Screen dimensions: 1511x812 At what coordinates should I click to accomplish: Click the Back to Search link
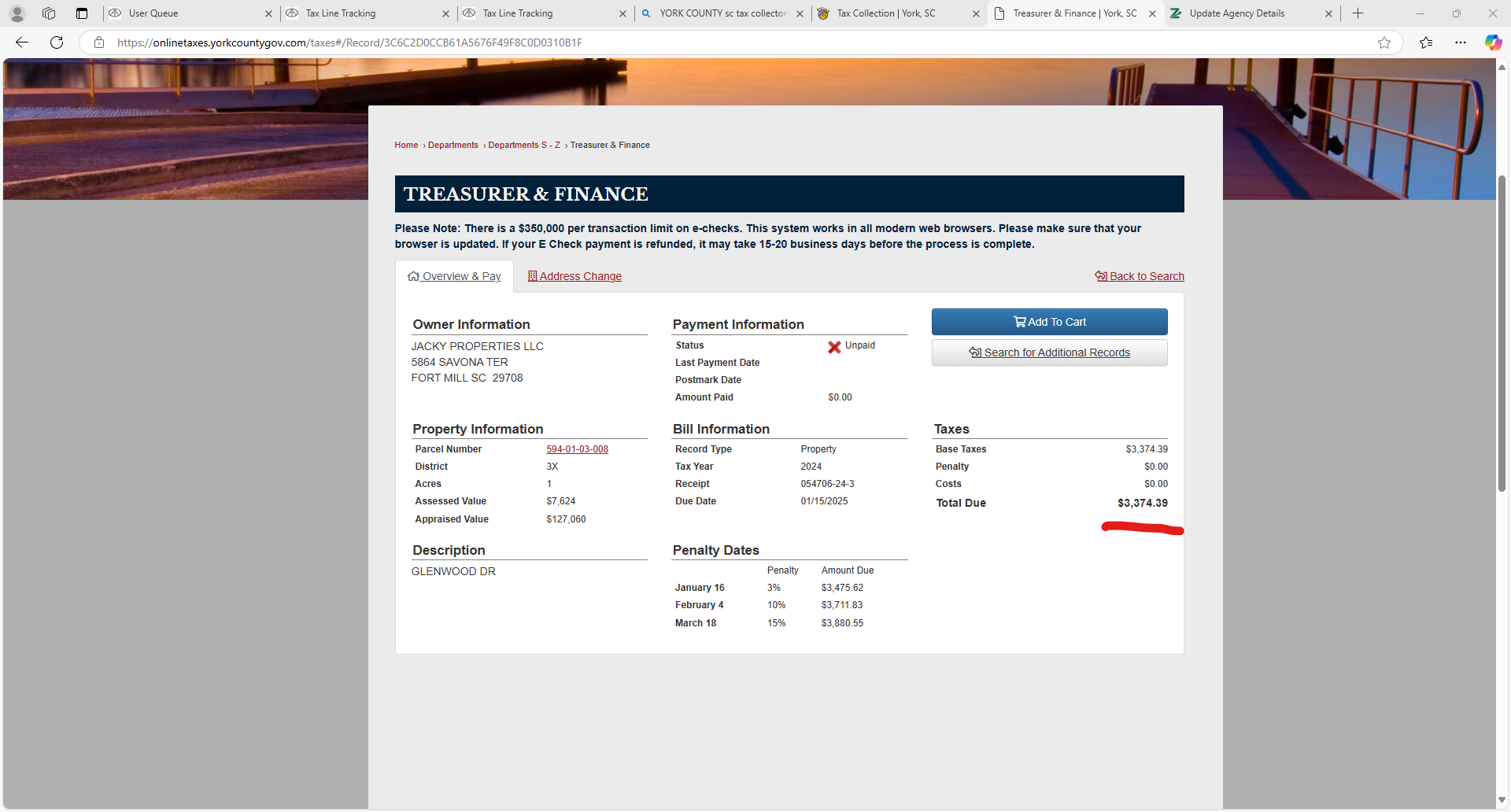[1140, 276]
